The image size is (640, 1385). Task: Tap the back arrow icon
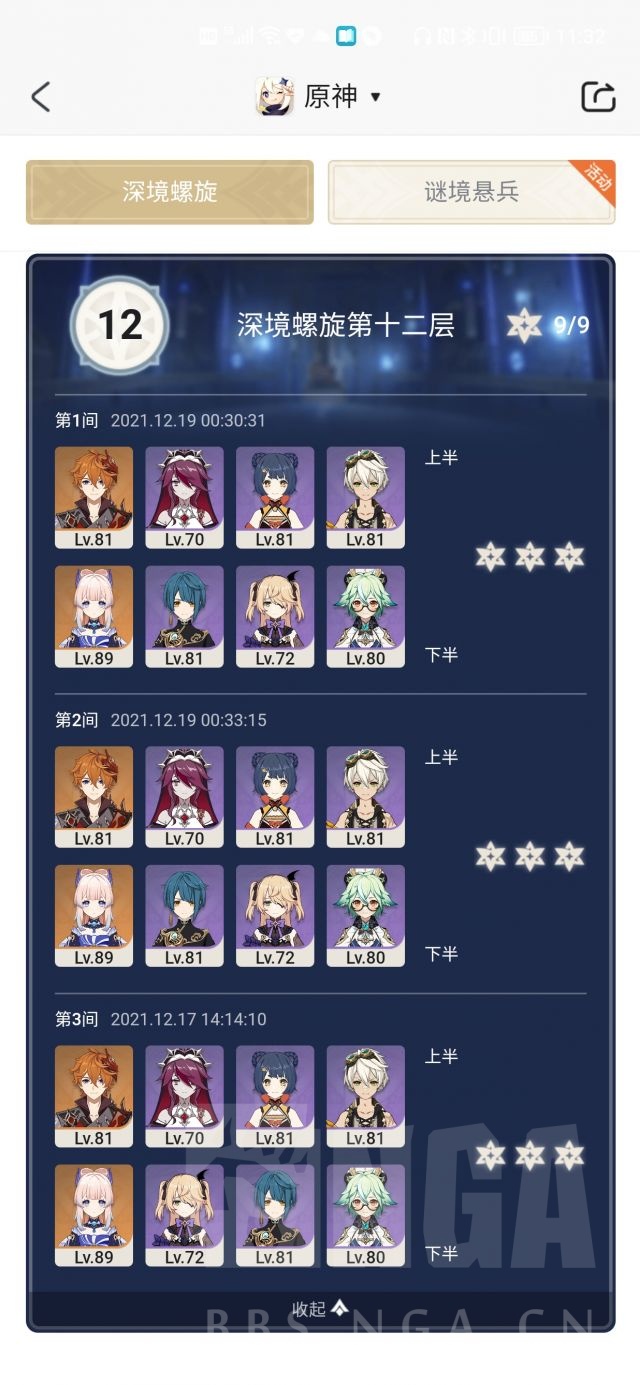tap(40, 97)
